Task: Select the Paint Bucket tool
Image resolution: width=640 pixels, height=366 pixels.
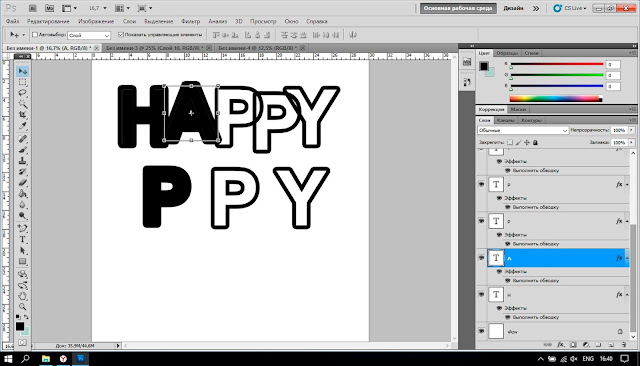Action: tap(22, 194)
